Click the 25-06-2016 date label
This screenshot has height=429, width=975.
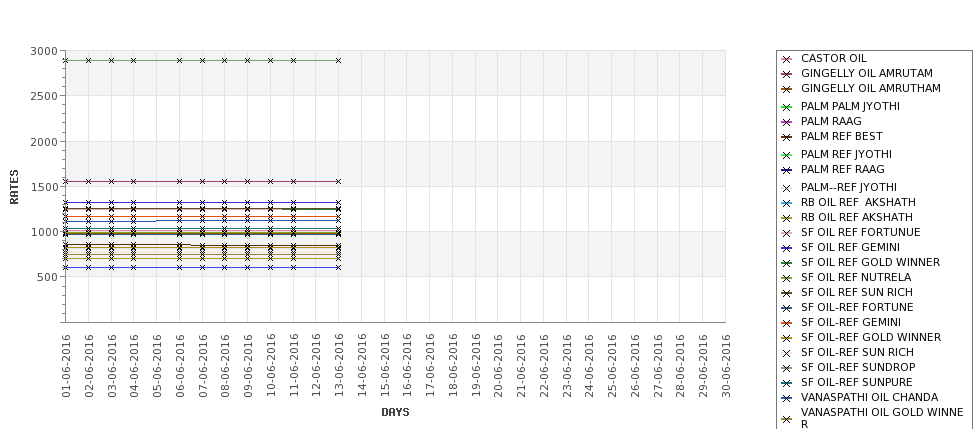[x=612, y=366]
